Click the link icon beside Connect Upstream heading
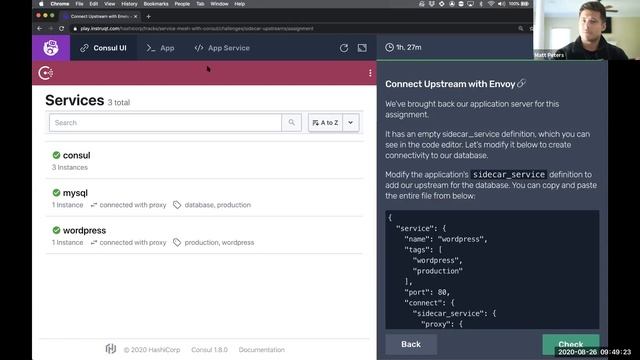 (x=521, y=84)
